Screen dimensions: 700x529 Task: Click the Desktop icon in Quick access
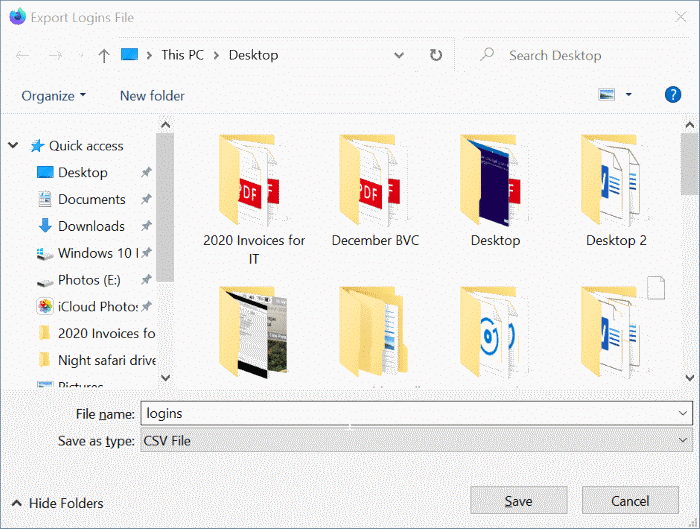pos(45,172)
